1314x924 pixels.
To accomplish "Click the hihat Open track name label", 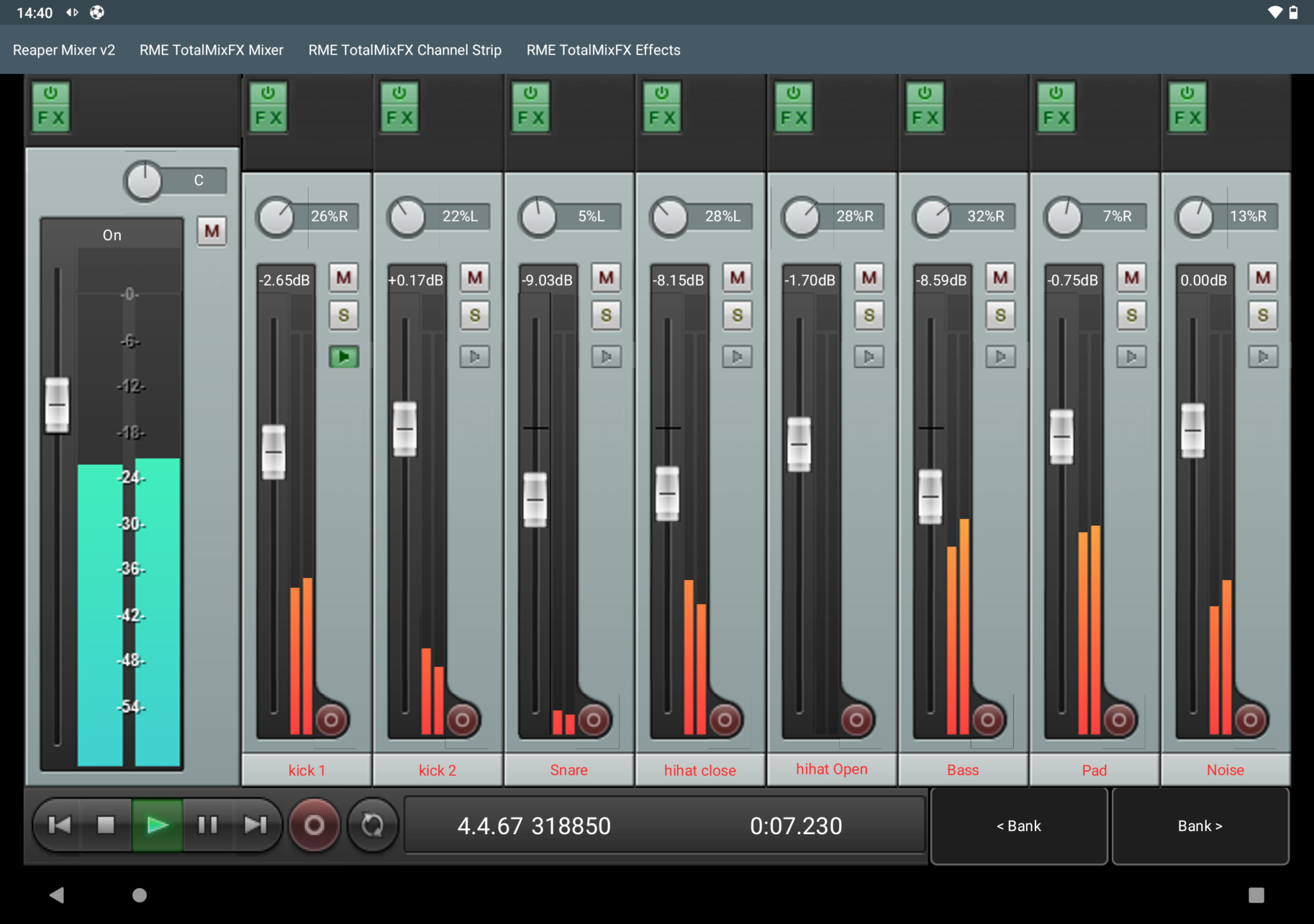I will [x=831, y=768].
